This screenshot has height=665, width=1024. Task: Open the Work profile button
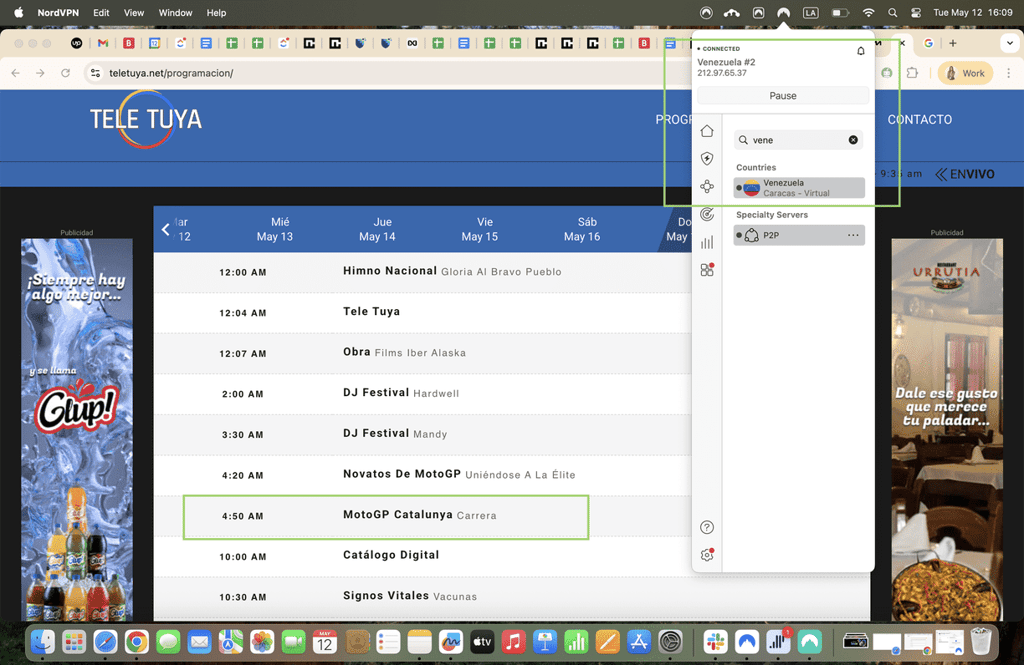coord(965,73)
